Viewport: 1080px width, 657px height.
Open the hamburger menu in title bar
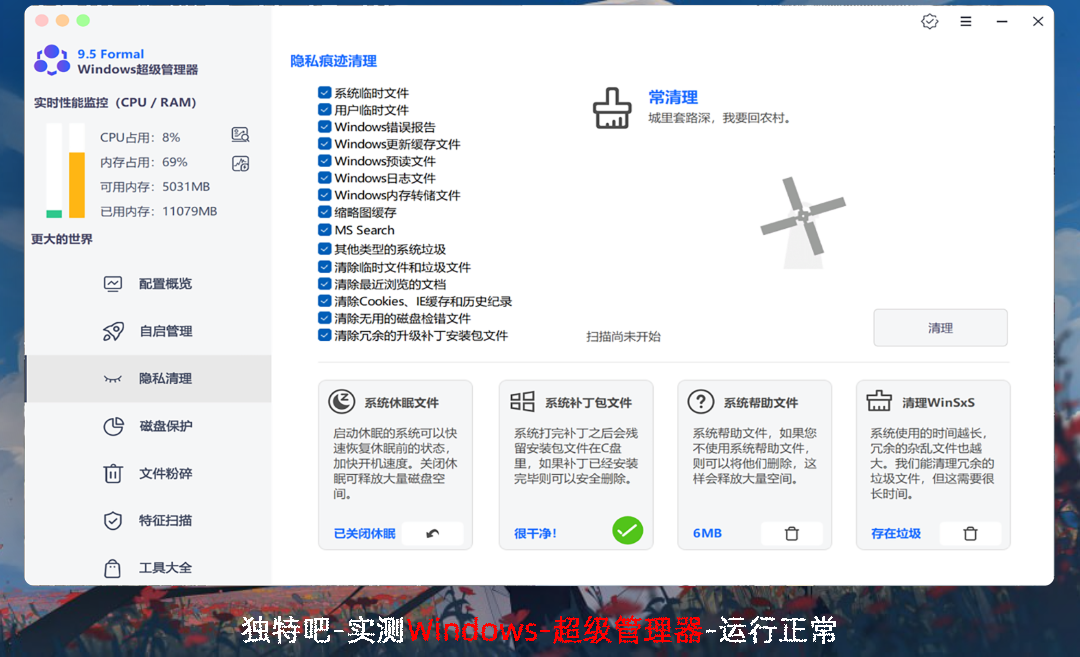[x=966, y=21]
